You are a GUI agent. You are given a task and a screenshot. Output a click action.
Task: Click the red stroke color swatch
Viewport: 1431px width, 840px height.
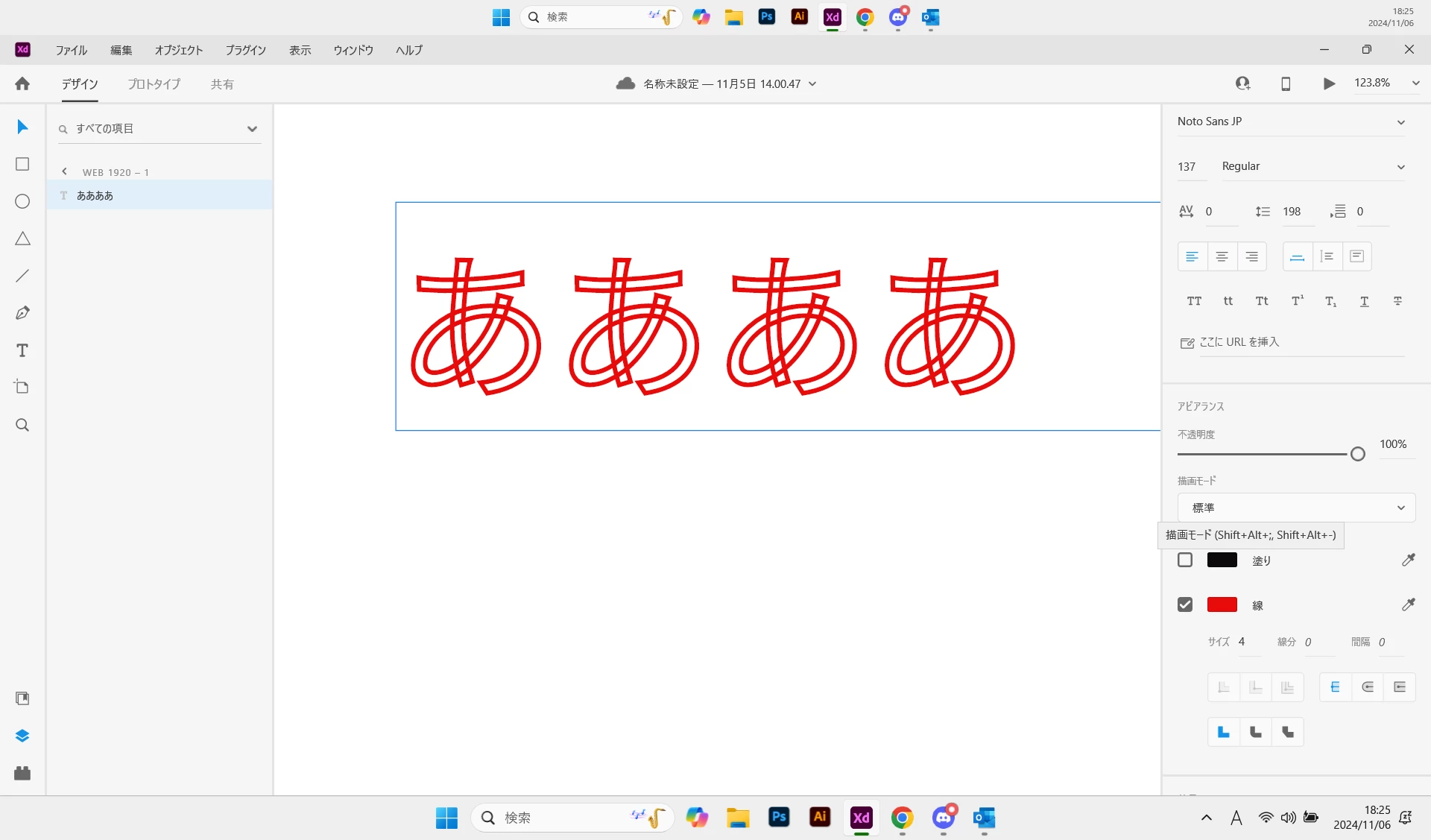pos(1222,604)
